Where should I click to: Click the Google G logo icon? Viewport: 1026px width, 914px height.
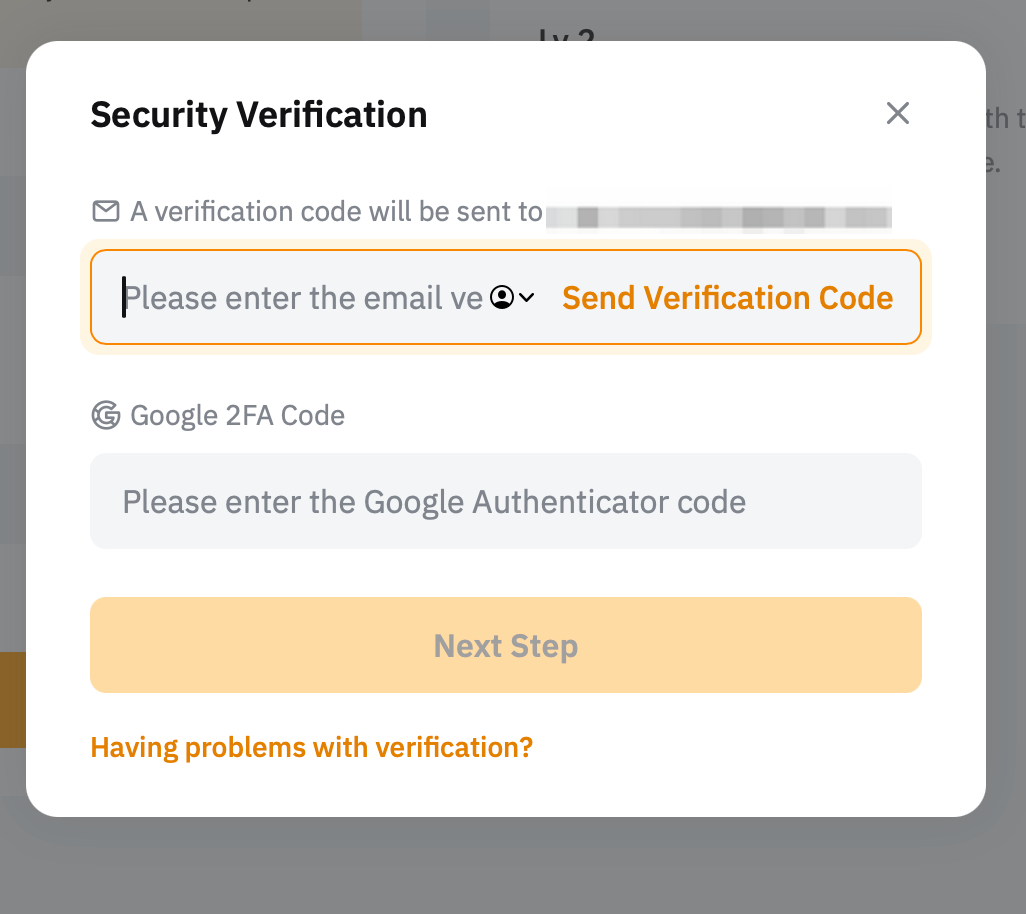pos(105,415)
